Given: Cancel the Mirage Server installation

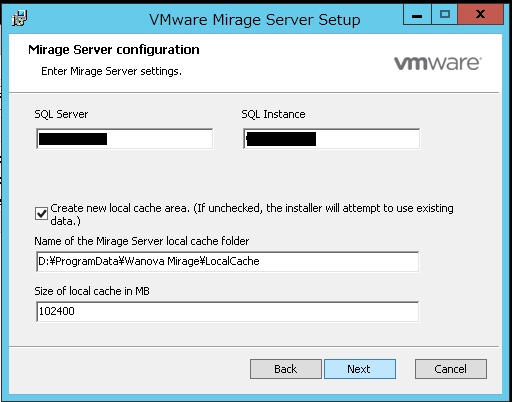Looking at the screenshot, I should [451, 369].
